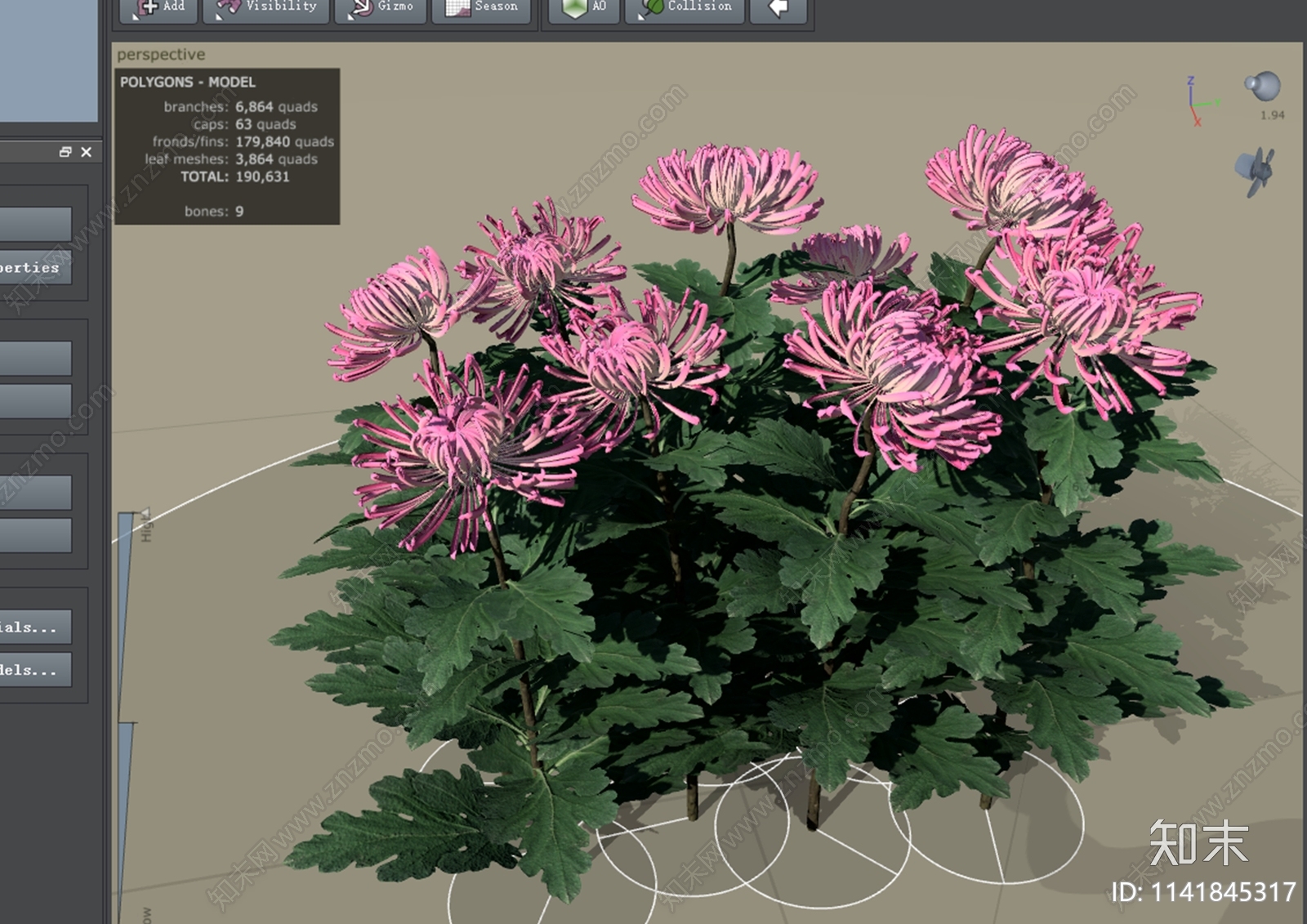This screenshot has width=1307, height=924.
Task: Click the 'caps: 63 quads' statistic
Action: (x=244, y=124)
